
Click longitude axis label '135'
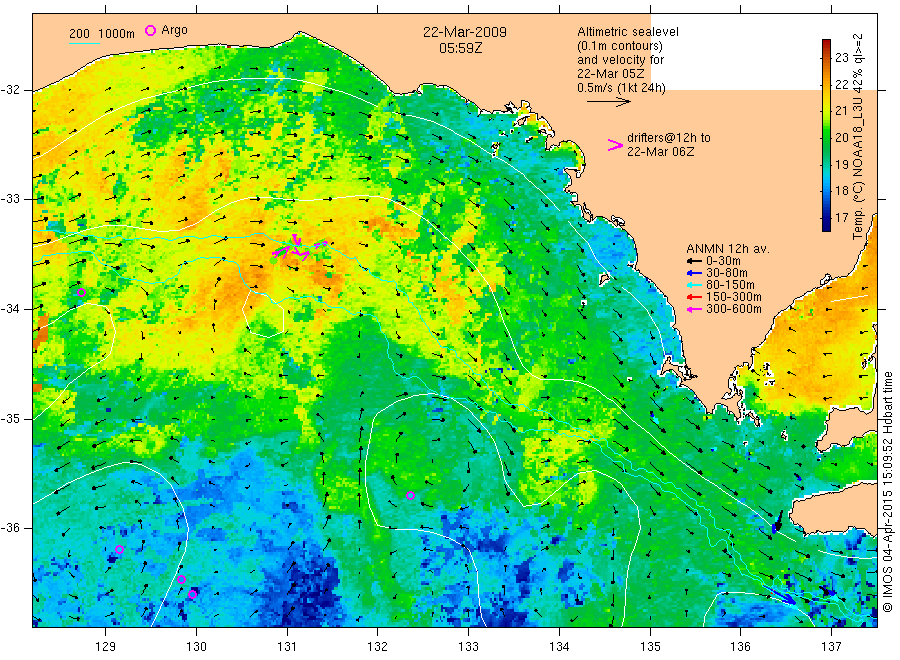point(650,647)
